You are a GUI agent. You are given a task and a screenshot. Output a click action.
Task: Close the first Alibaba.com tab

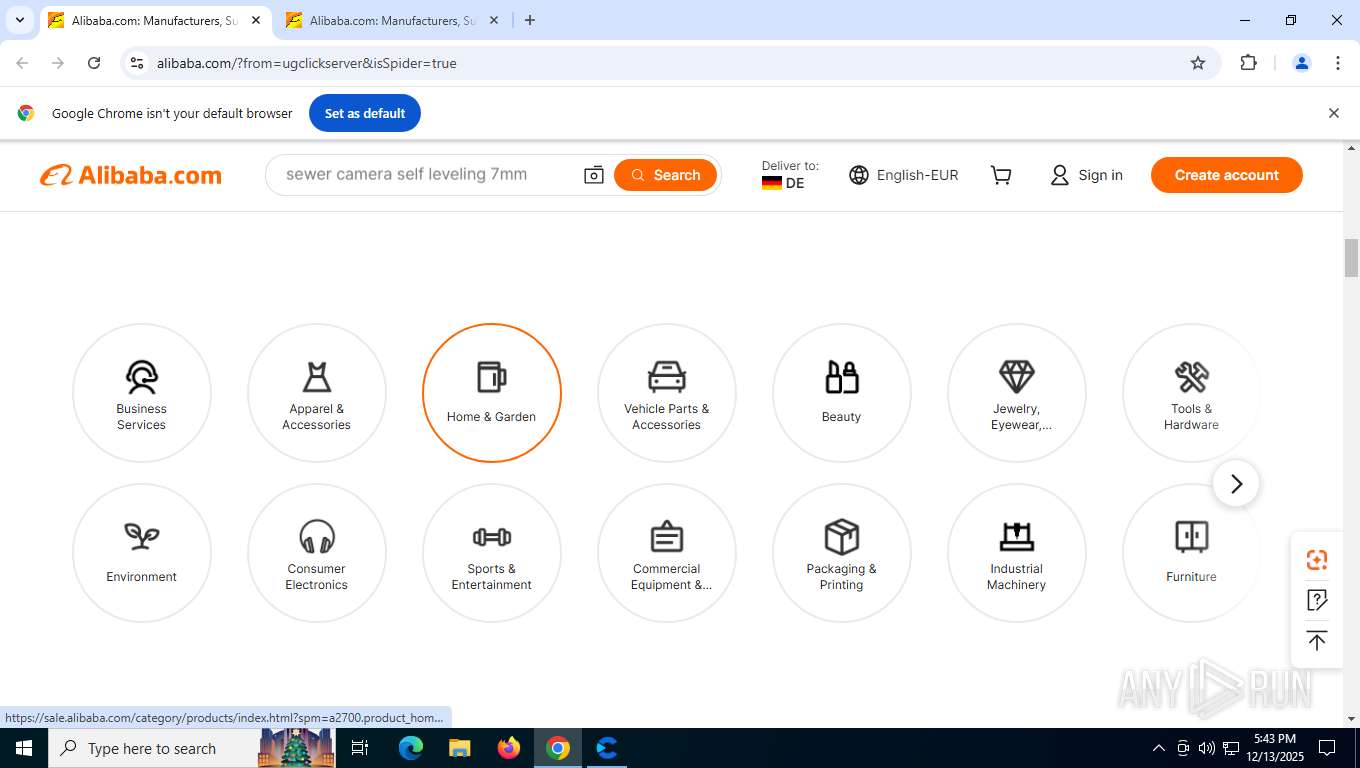tap(256, 20)
